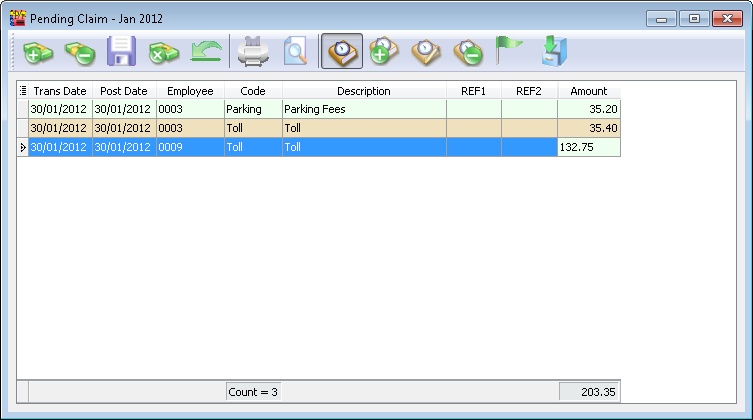Select the amount 35.20 cell
The width and height of the screenshot is (753, 420).
(x=589, y=109)
